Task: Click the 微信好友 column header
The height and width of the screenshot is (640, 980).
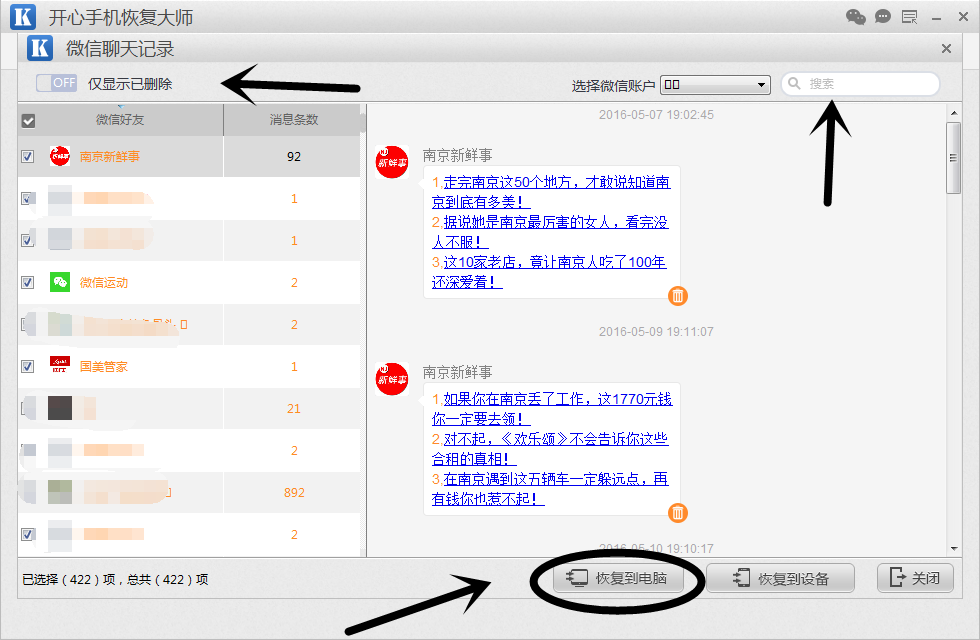Action: (x=120, y=118)
